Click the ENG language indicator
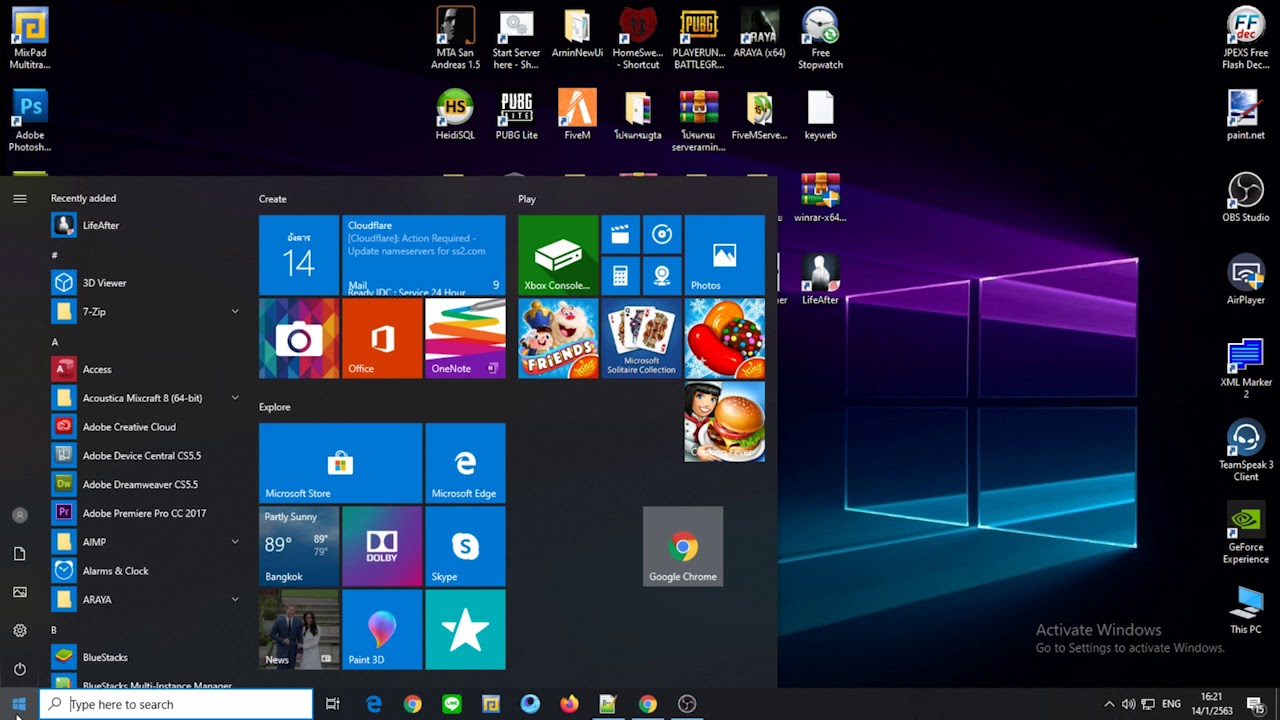 click(x=1171, y=704)
